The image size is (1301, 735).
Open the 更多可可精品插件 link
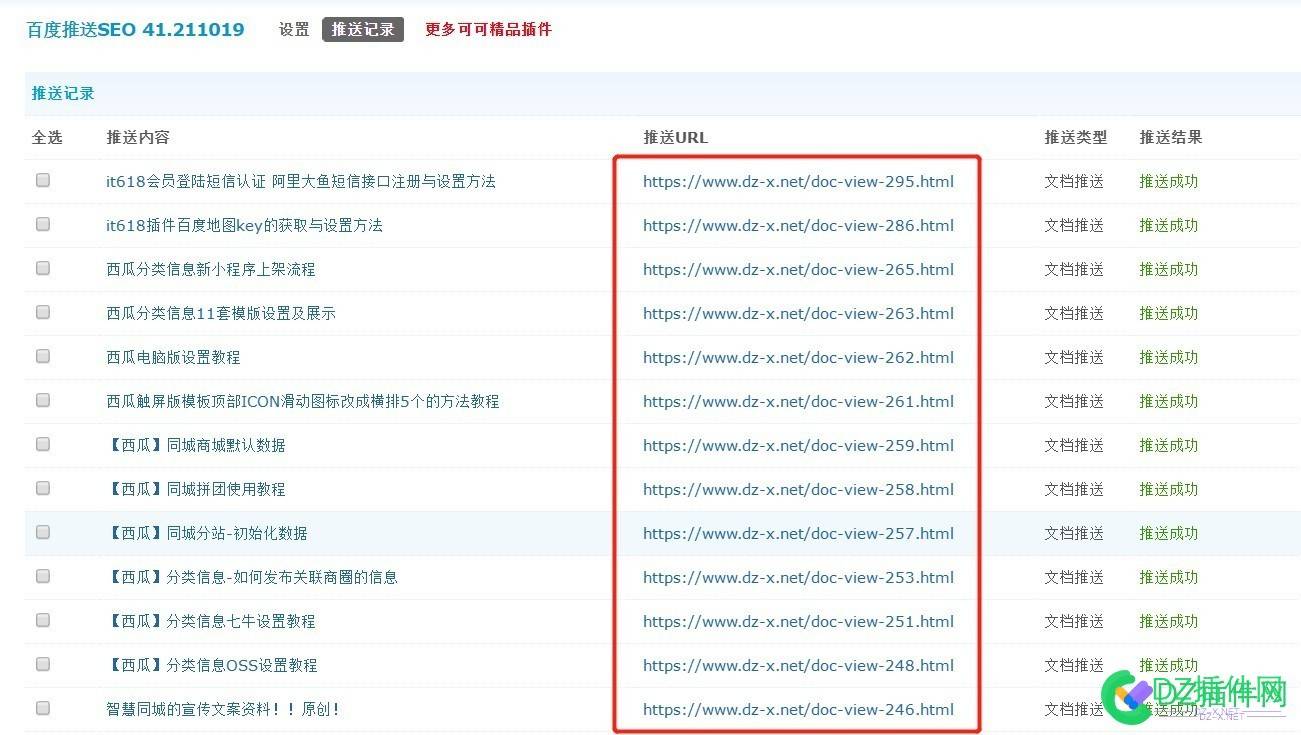(488, 30)
